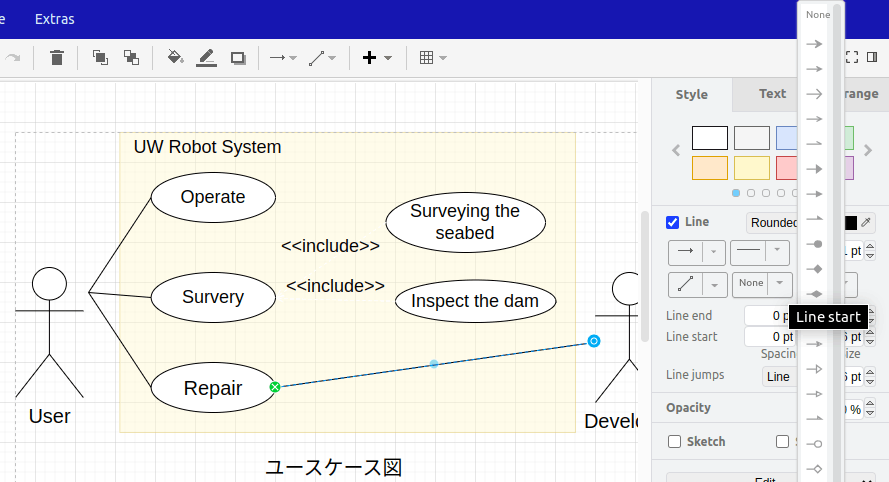The image size is (889, 482).
Task: Choose the open oval marker in the arrow list
Action: [815, 444]
